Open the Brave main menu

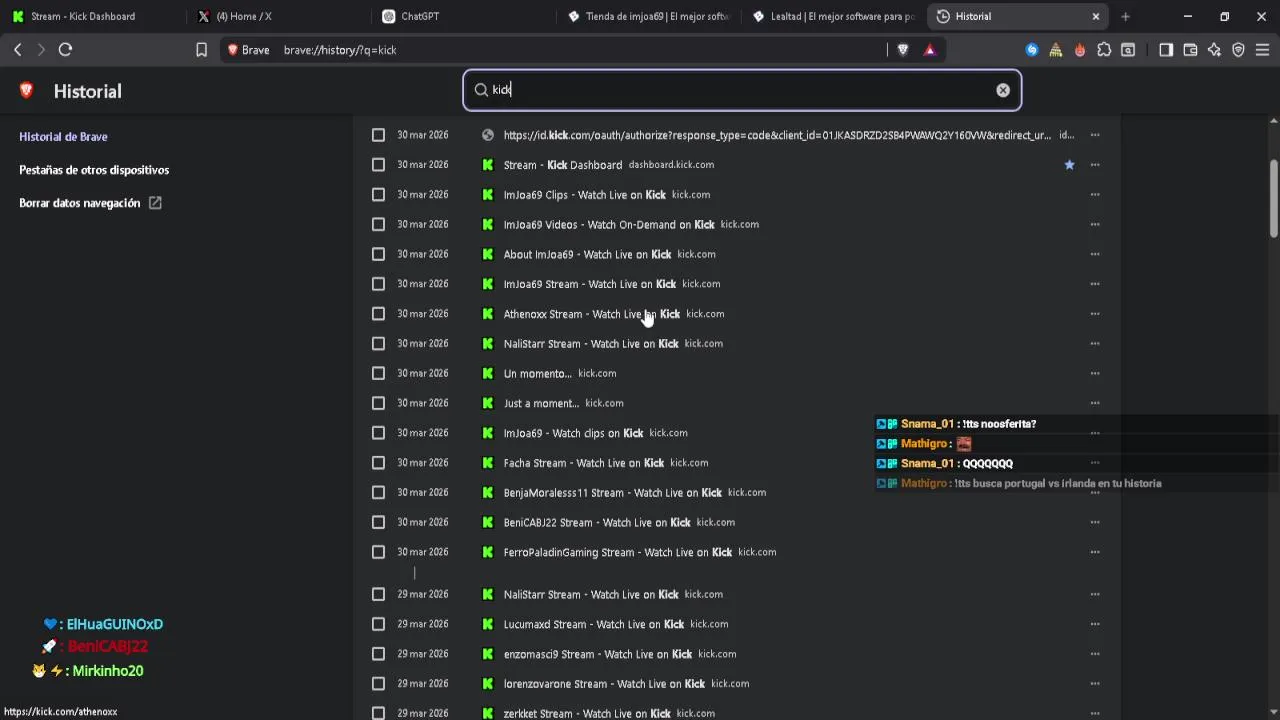click(x=1262, y=50)
